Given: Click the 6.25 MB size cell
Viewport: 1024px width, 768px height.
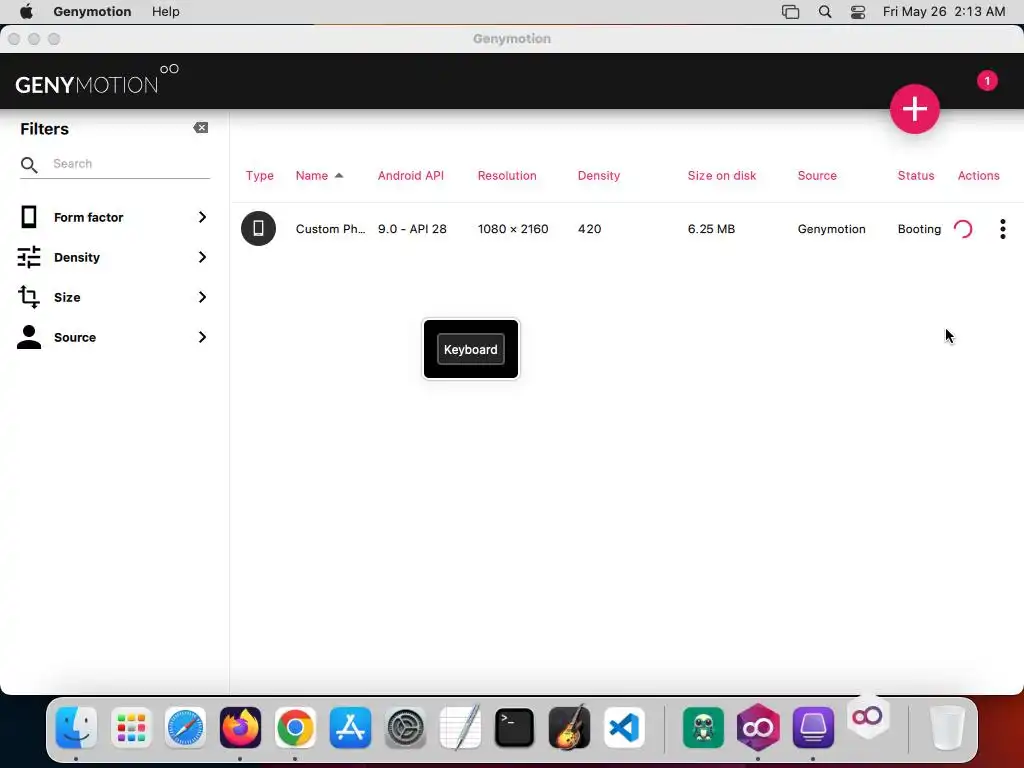Looking at the screenshot, I should pos(711,229).
